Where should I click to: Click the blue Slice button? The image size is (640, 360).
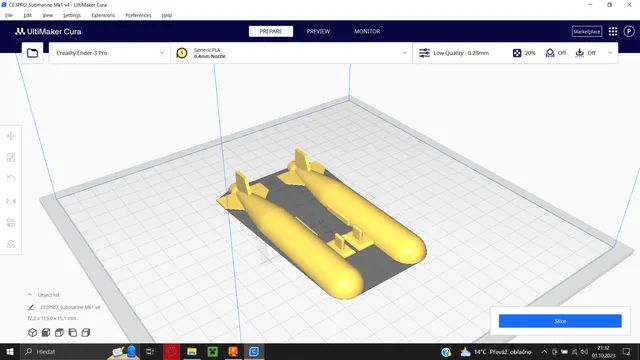click(x=560, y=321)
